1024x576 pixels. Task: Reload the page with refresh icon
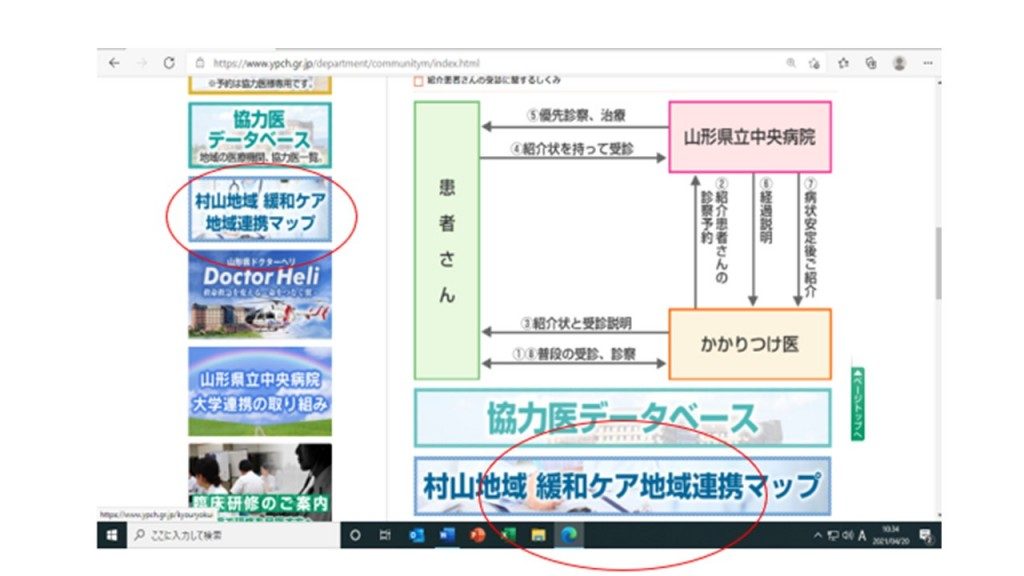[x=169, y=62]
